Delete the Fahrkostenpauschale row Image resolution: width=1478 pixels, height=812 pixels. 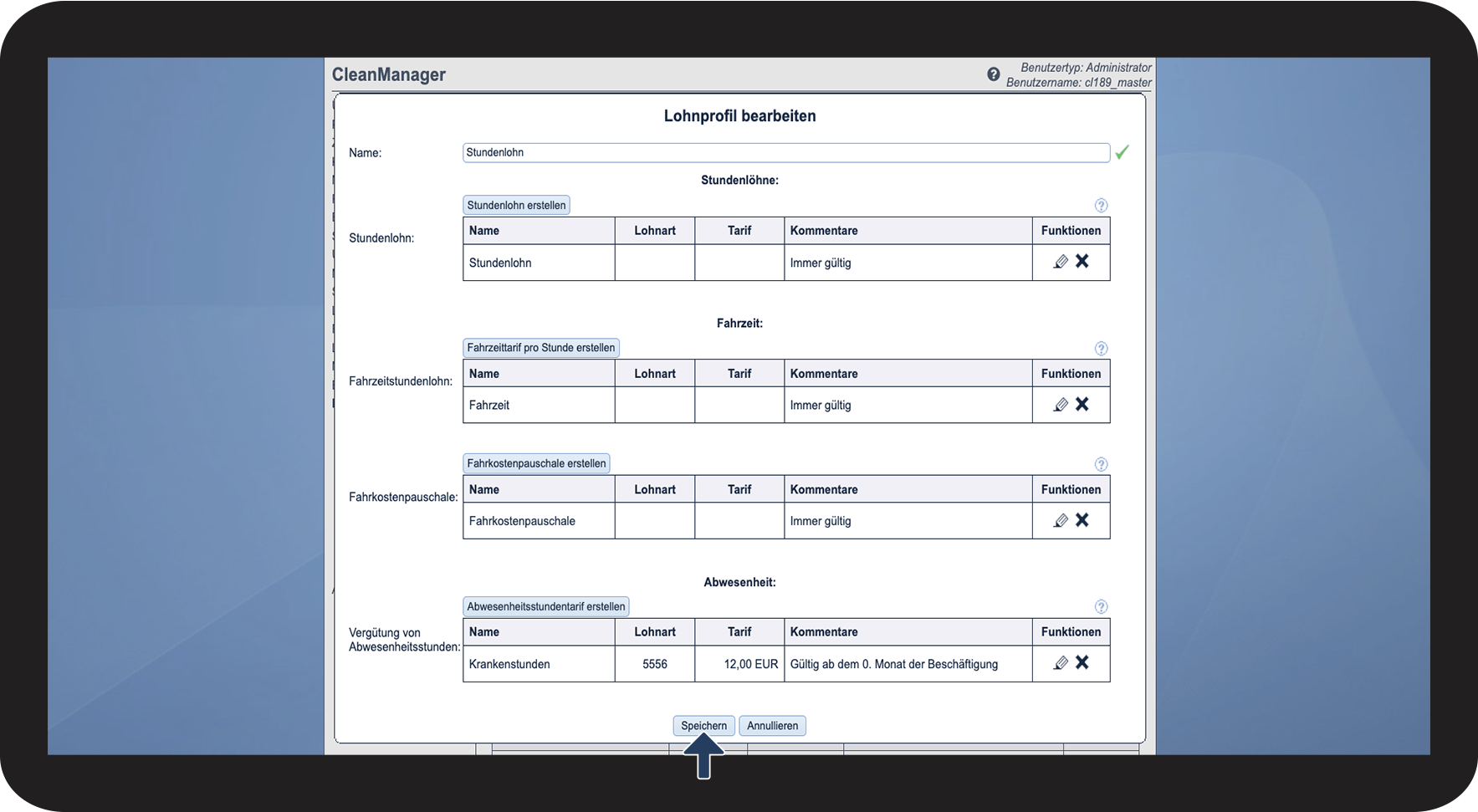[1082, 519]
